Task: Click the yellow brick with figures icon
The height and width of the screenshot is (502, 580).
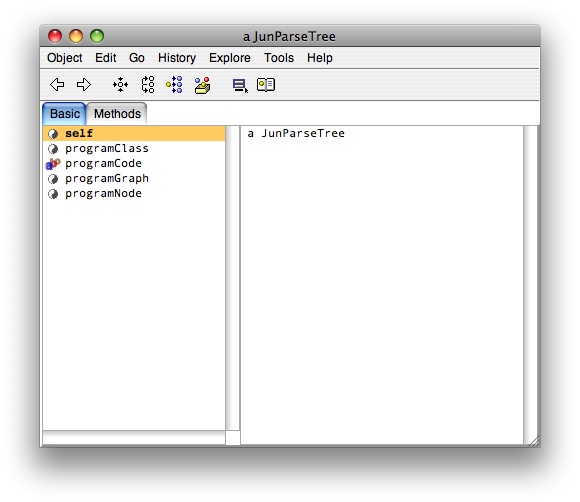Action: click(202, 85)
